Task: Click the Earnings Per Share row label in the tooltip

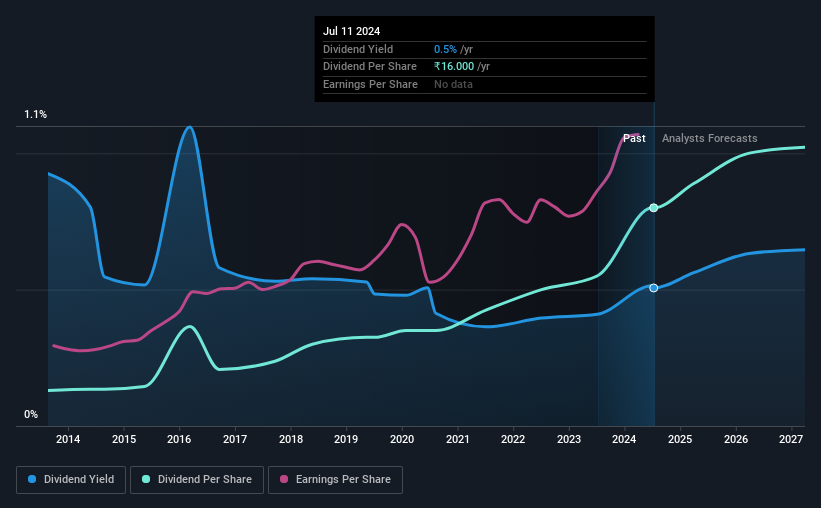Action: [370, 84]
